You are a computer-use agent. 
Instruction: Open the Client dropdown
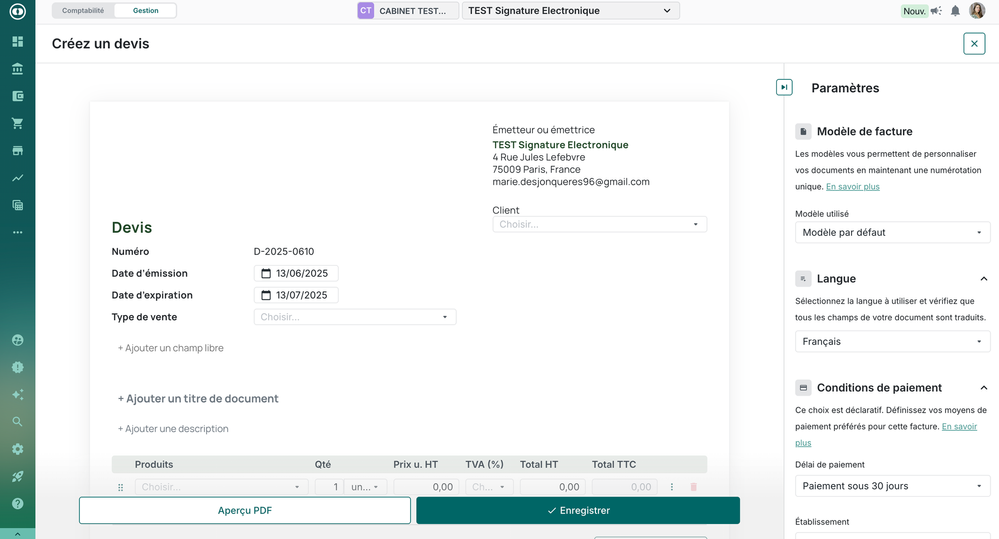(599, 225)
